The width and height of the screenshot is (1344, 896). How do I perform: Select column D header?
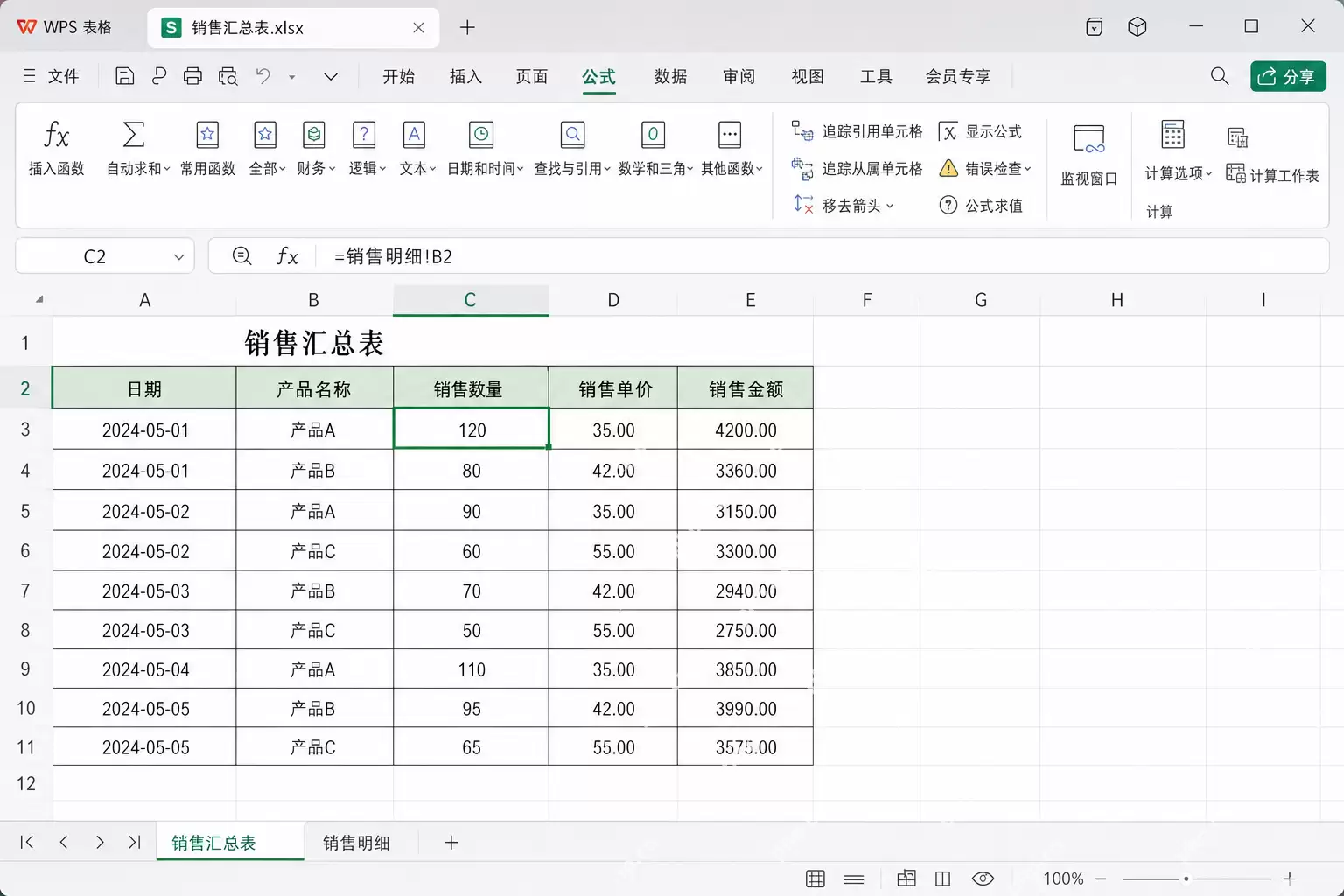(613, 300)
